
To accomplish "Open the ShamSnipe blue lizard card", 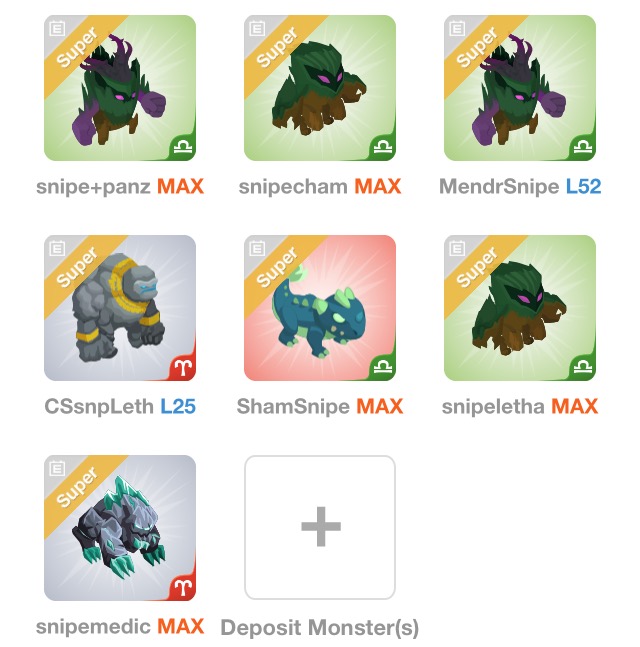I will (320, 308).
